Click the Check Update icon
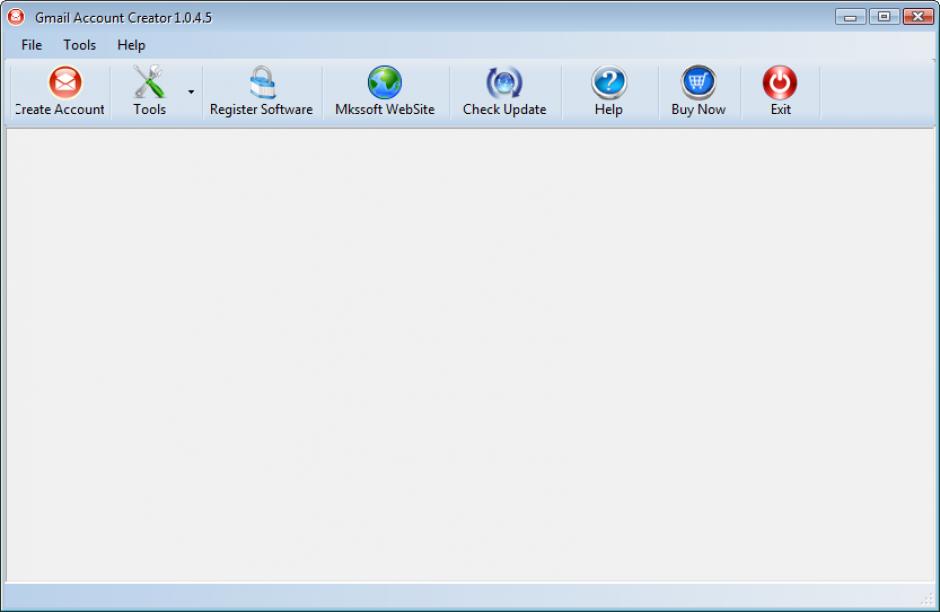The image size is (940, 612). pos(504,82)
